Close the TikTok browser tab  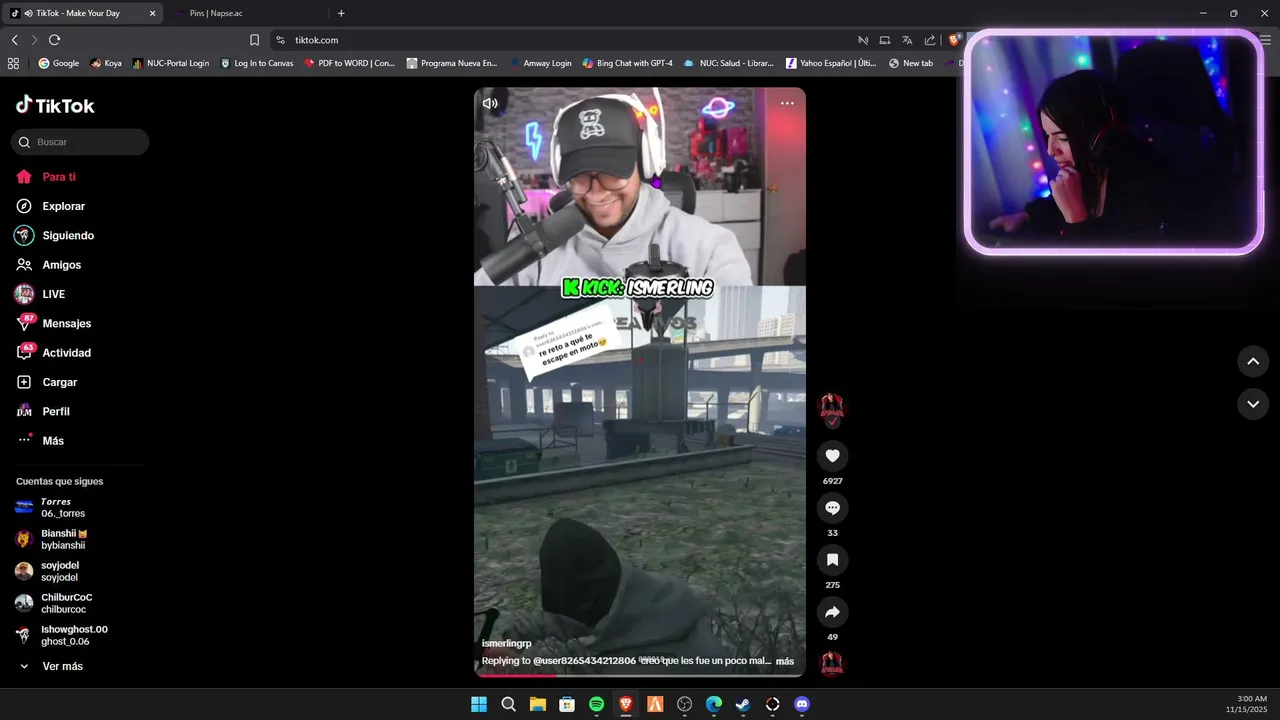152,13
